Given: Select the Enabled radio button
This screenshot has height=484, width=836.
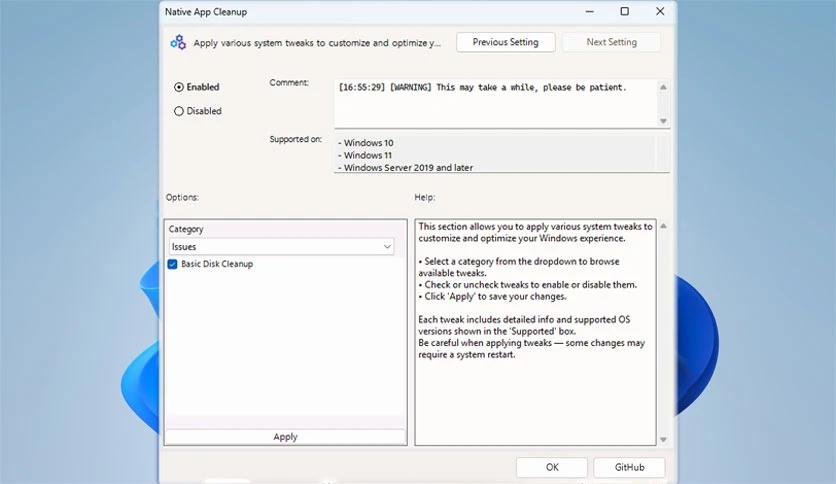Looking at the screenshot, I should tap(179, 87).
